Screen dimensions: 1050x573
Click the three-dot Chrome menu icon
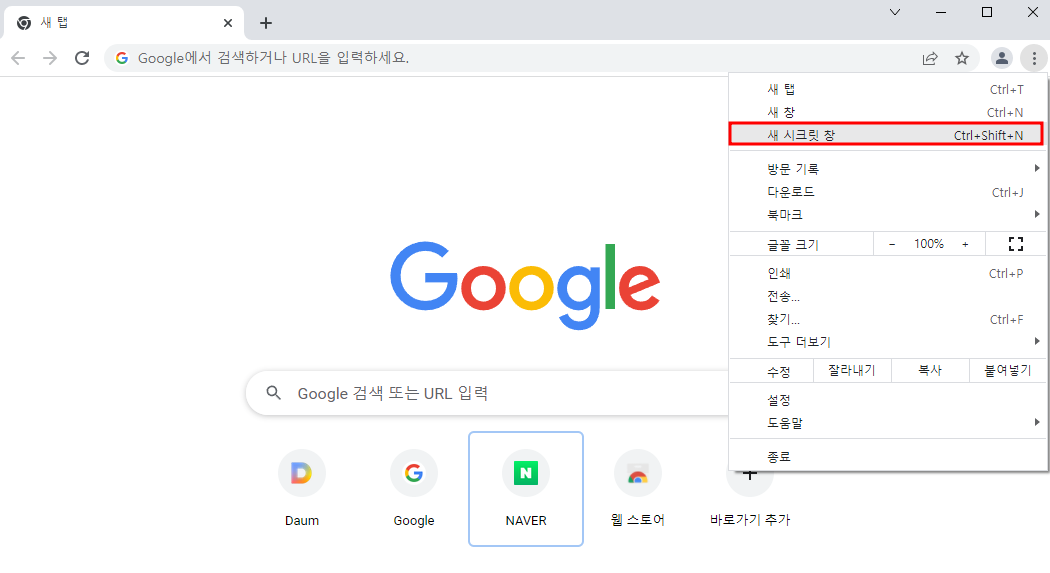pos(1034,58)
